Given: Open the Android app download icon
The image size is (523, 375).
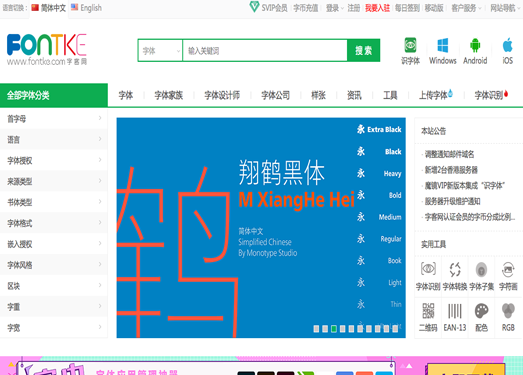Looking at the screenshot, I should point(475,46).
